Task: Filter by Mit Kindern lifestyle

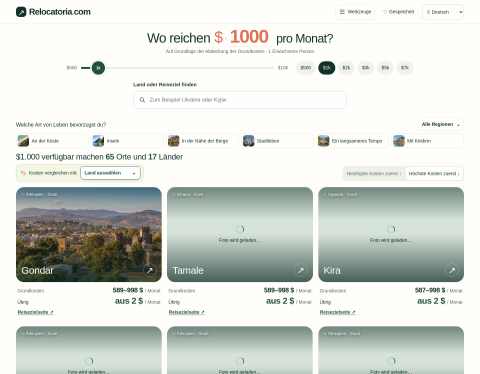Action: pyautogui.click(x=428, y=141)
